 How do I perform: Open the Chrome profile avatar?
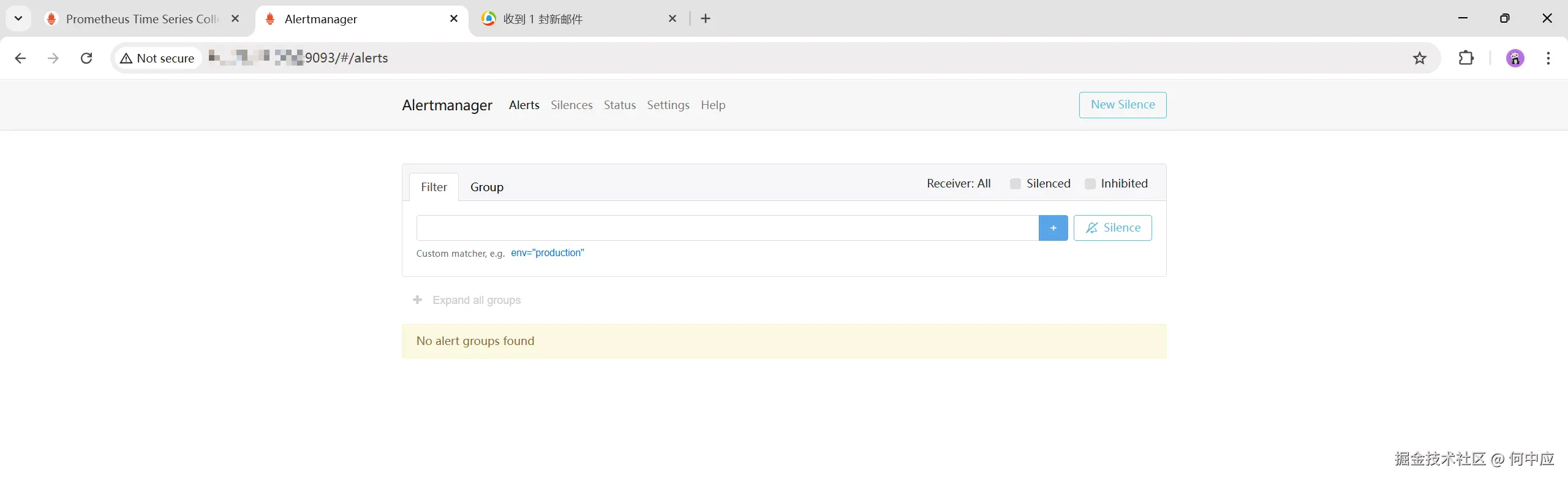[x=1515, y=58]
